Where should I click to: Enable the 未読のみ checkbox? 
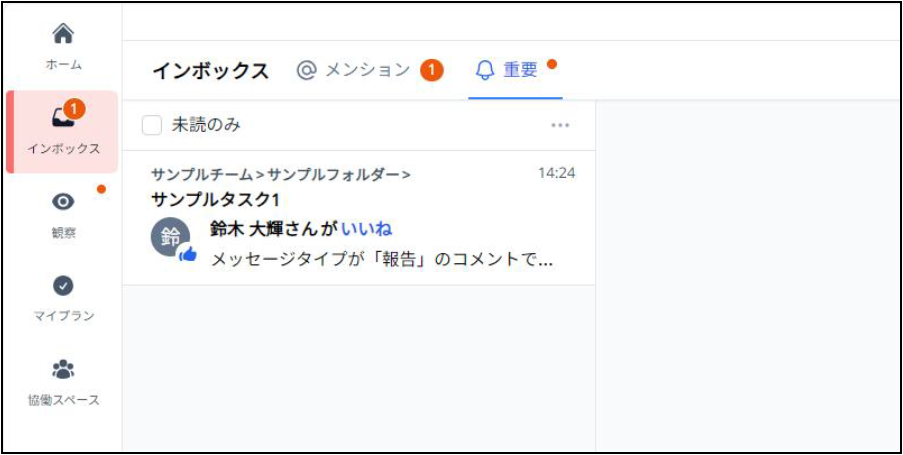point(152,125)
